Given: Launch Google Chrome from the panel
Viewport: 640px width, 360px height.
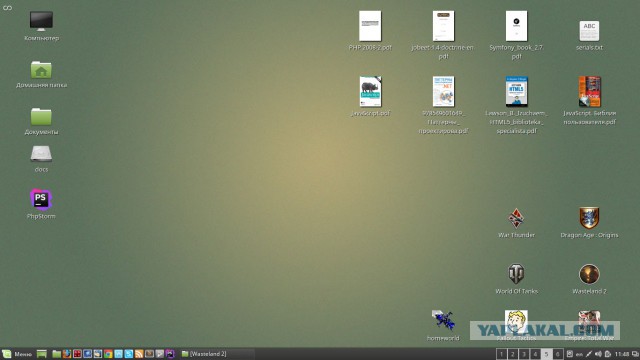Looking at the screenshot, I should tap(108, 354).
